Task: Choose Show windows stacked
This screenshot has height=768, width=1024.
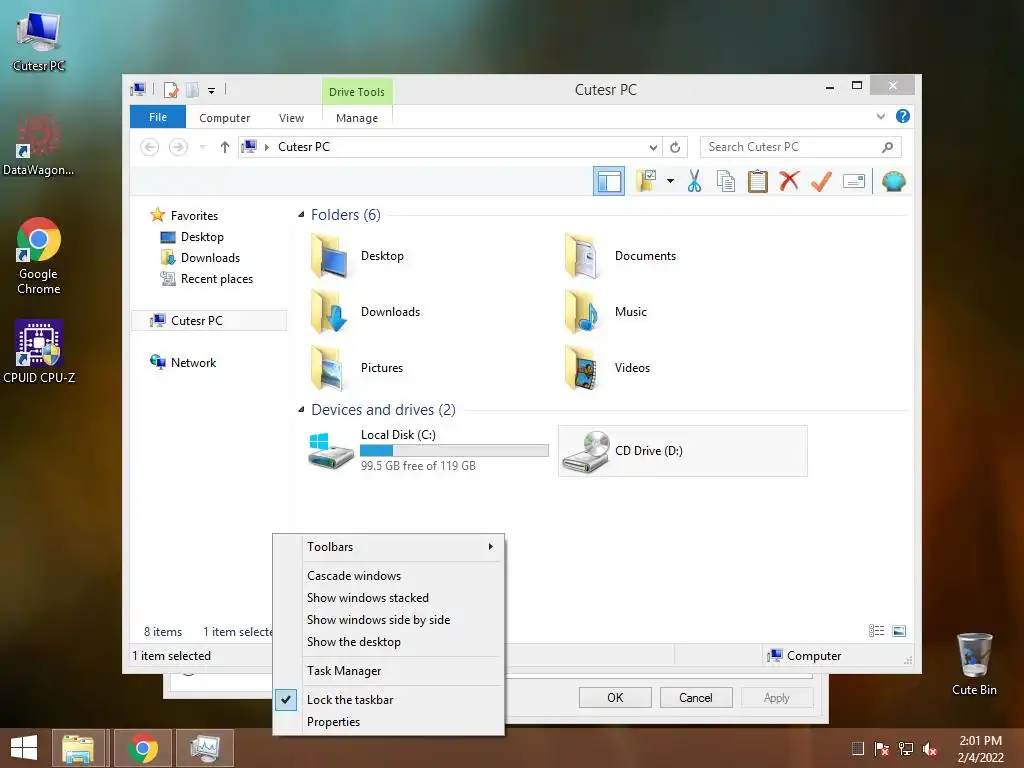Action: (389, 598)
